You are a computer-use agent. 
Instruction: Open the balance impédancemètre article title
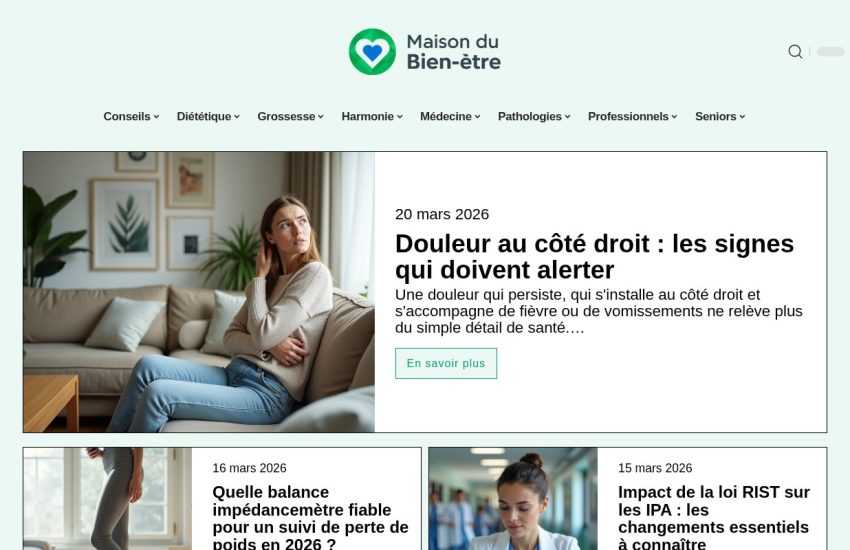(311, 516)
